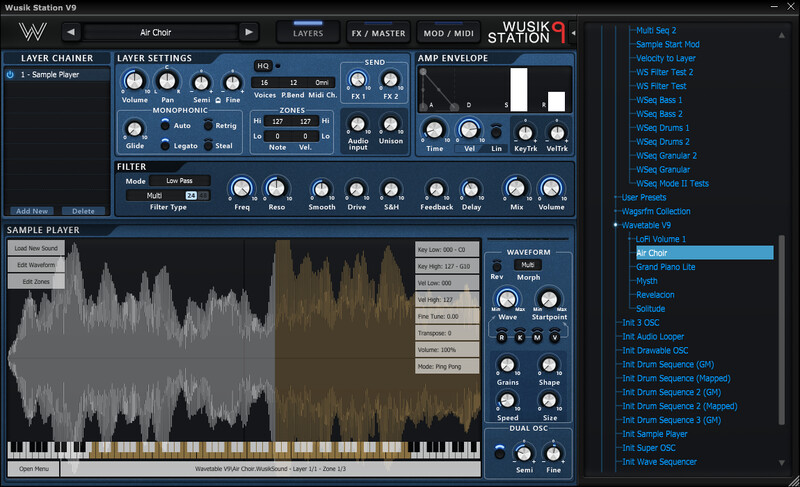Click the lock icon beside Semi

click(x=218, y=100)
